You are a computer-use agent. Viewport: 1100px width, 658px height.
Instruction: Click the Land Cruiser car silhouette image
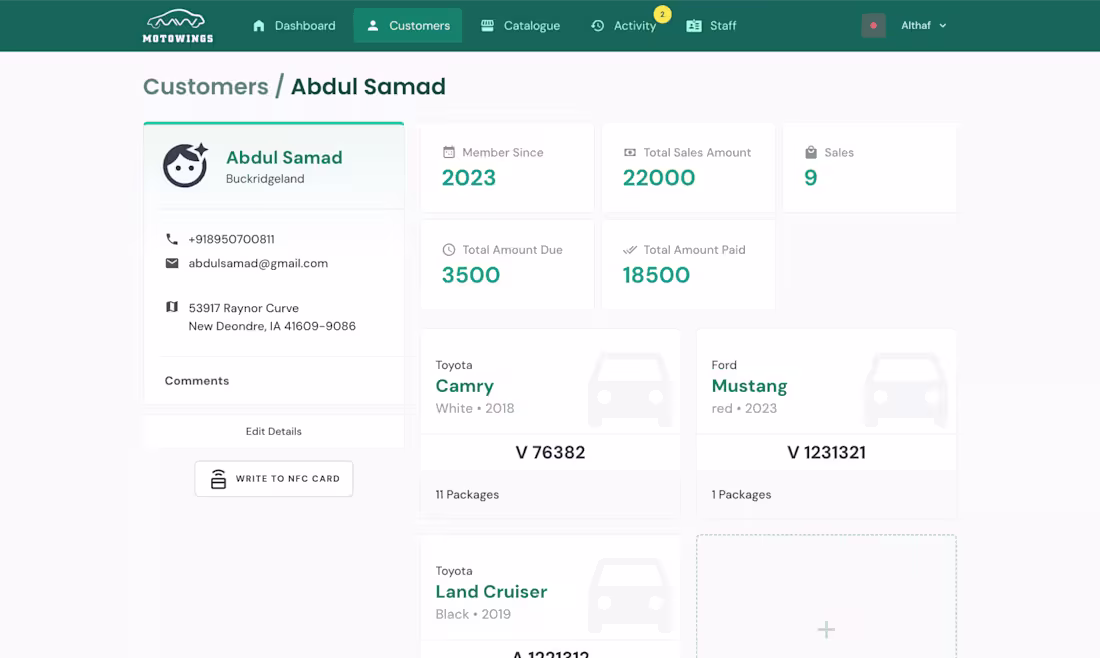click(630, 595)
